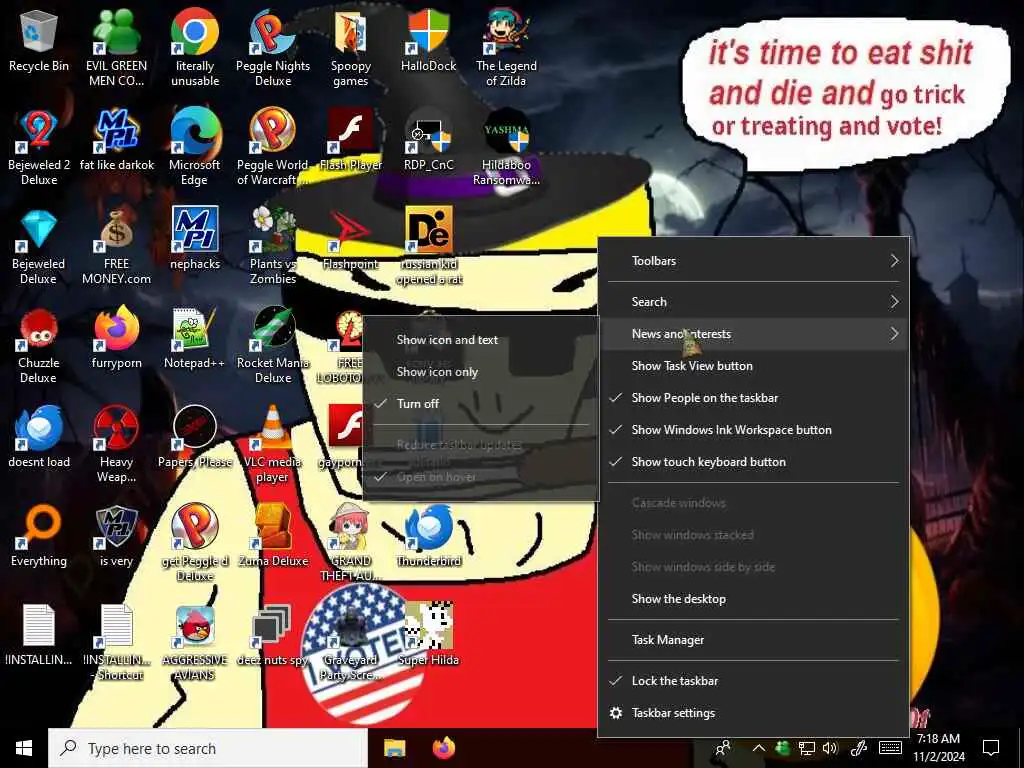The width and height of the screenshot is (1024, 768).
Task: Choose Show icon and text option
Action: 481,340
